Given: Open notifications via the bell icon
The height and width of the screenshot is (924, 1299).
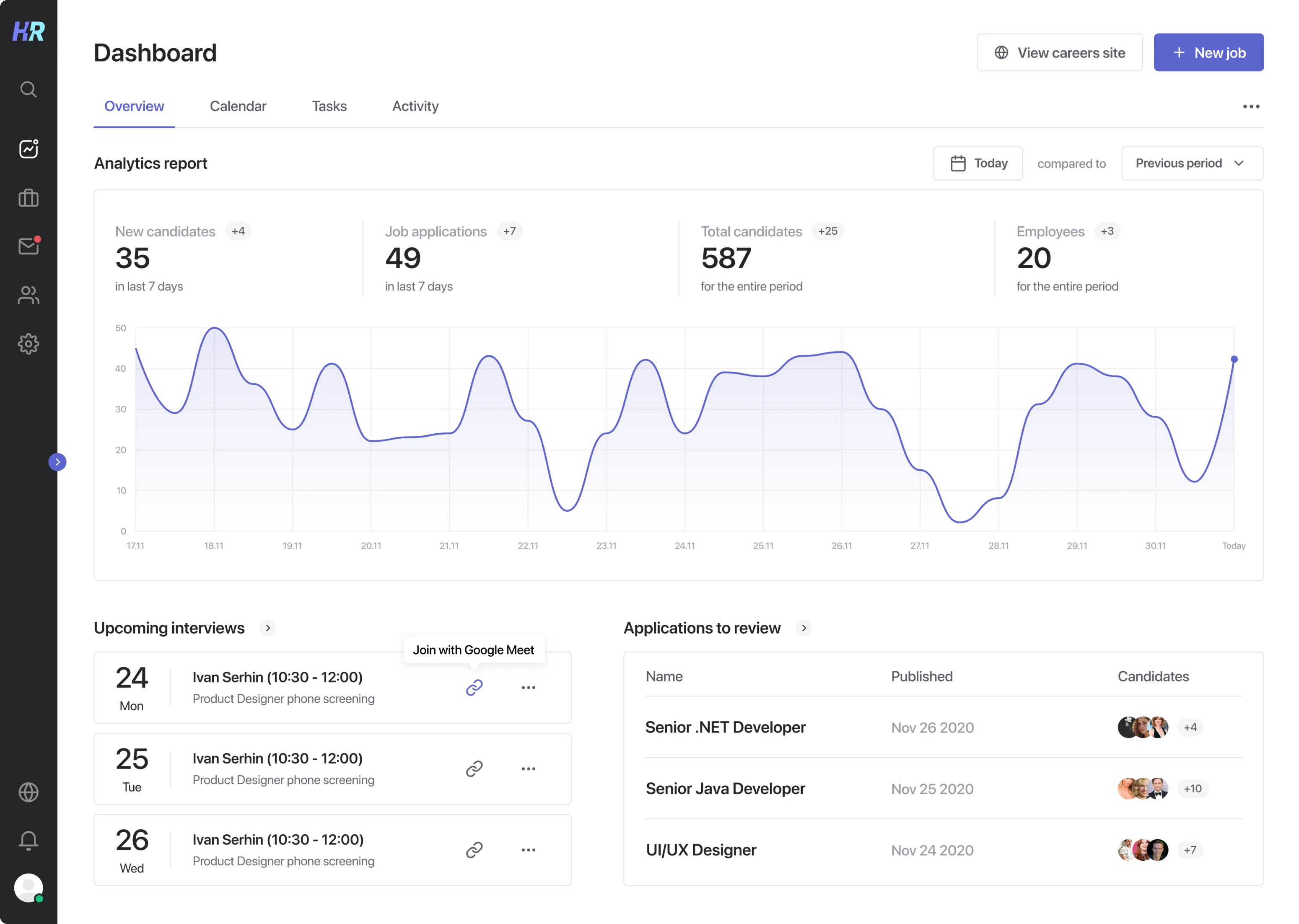Looking at the screenshot, I should (28, 840).
